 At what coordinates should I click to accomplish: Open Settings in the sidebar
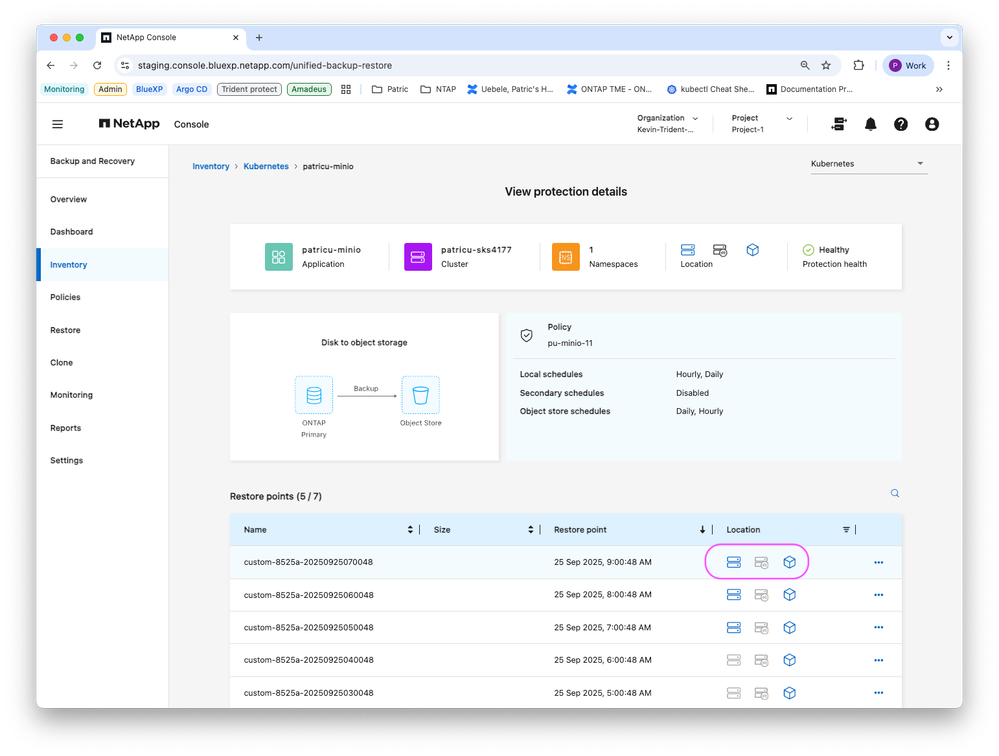[66, 460]
